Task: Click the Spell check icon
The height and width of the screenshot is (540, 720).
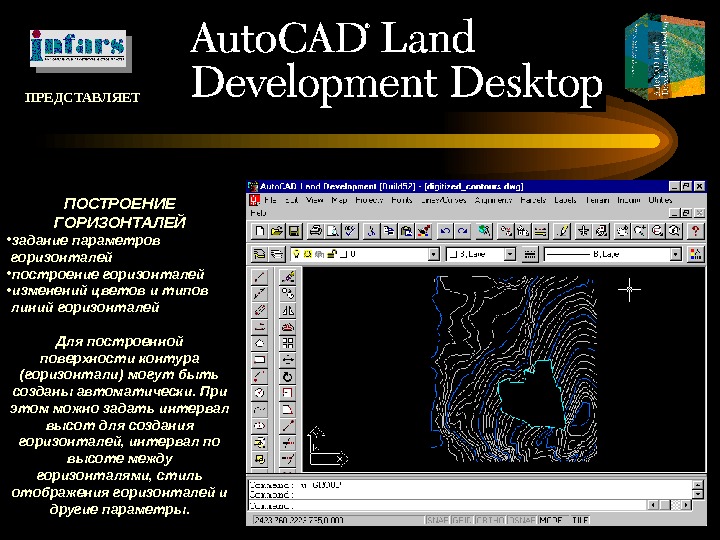Action: pos(350,231)
